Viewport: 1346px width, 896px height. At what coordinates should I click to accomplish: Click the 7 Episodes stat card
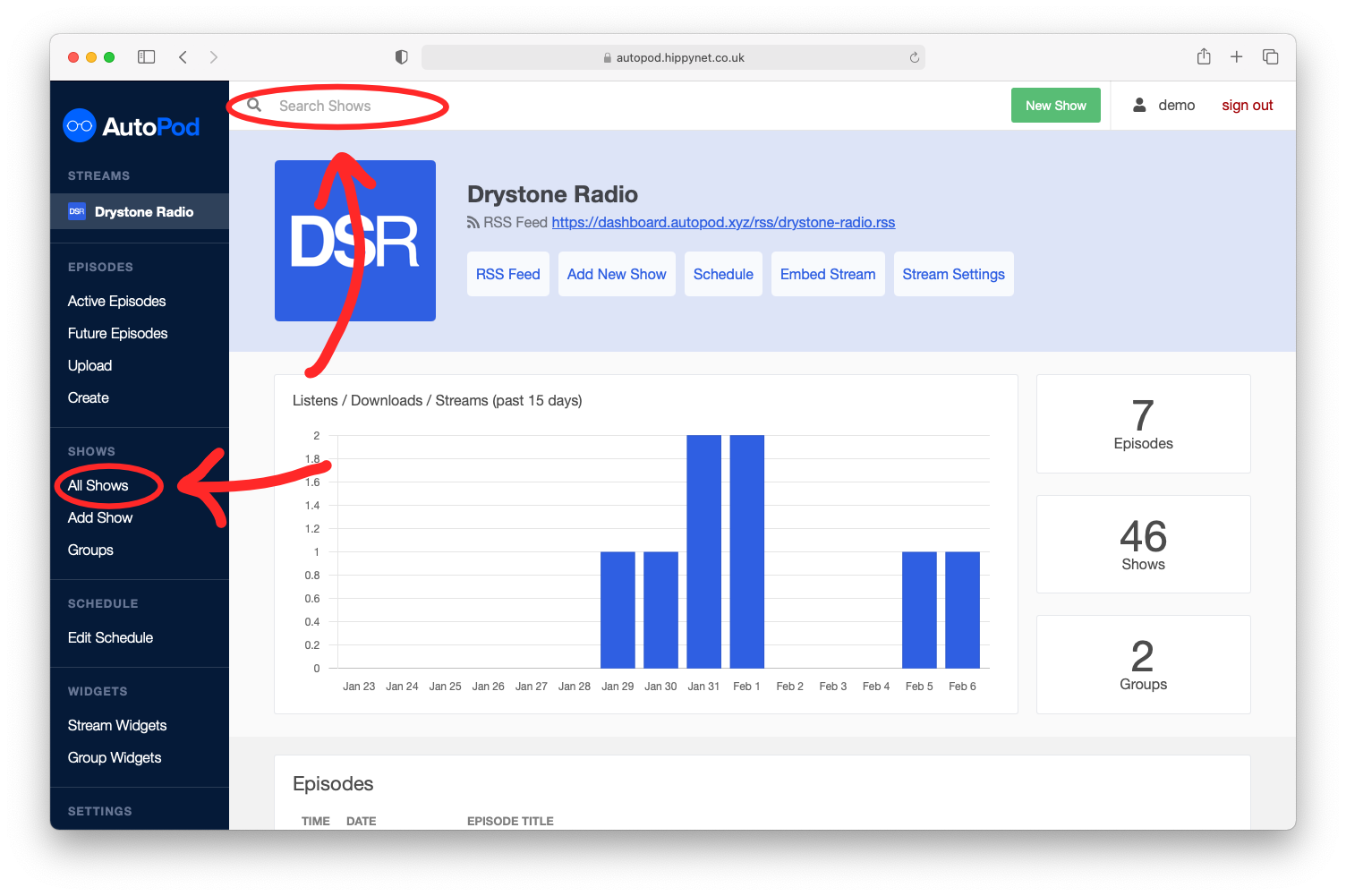pos(1143,423)
